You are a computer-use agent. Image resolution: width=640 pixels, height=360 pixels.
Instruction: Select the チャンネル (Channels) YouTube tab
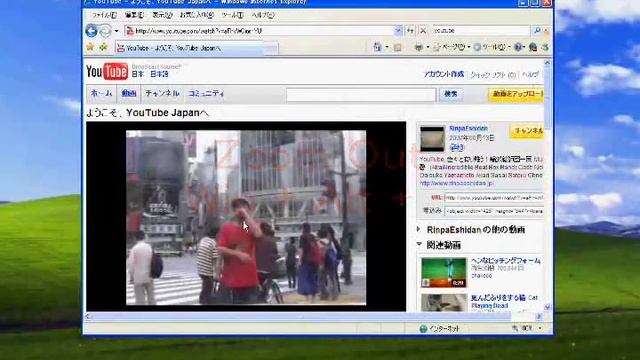point(162,93)
